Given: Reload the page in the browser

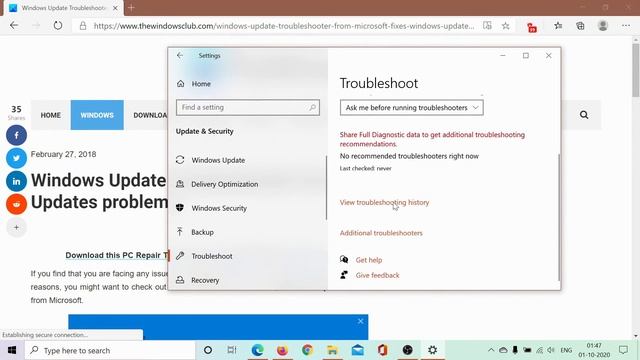Looking at the screenshot, I should [x=58, y=25].
